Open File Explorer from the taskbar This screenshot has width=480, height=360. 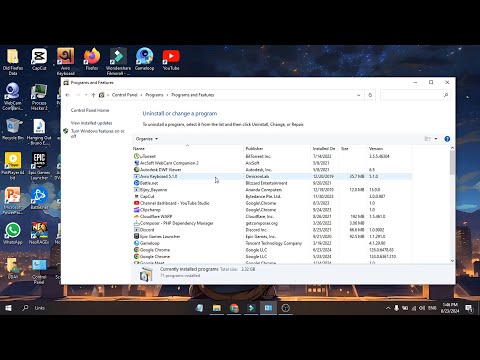(217, 308)
